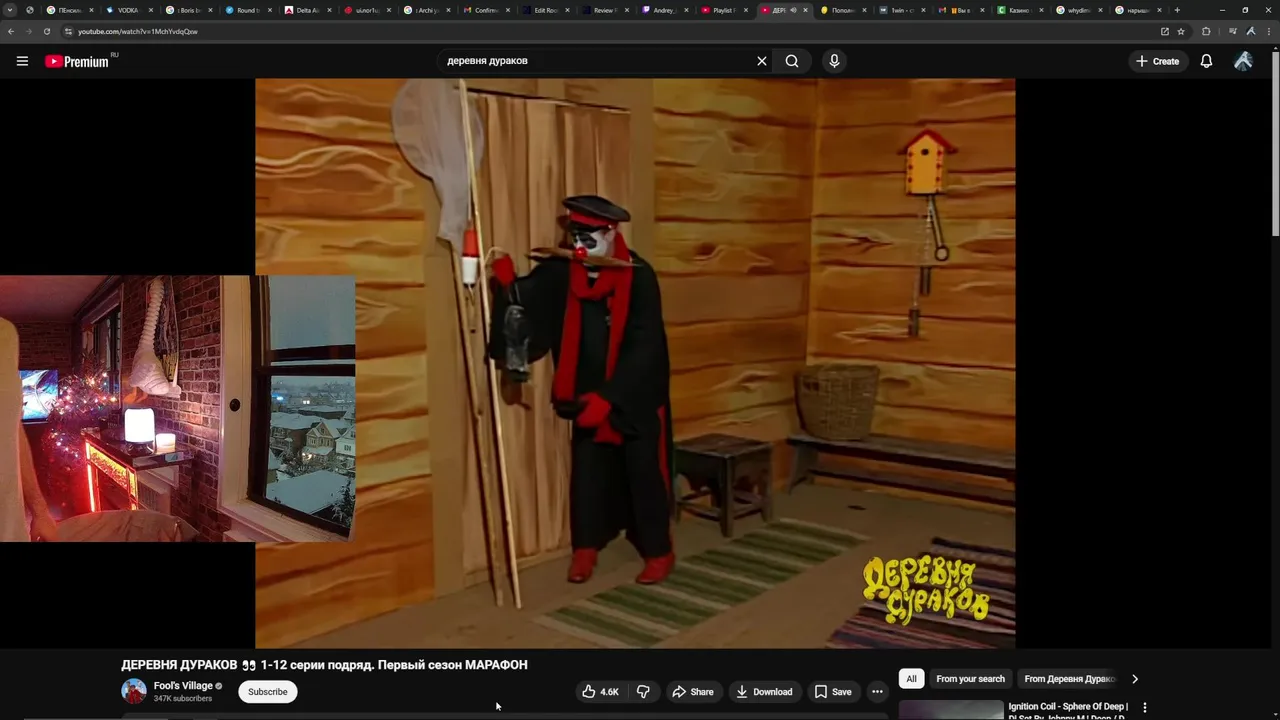Switch to the Round tab
Viewport: 1280px width, 720px height.
pyautogui.click(x=246, y=10)
